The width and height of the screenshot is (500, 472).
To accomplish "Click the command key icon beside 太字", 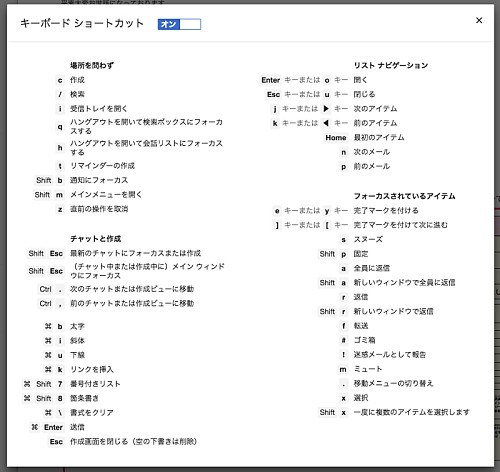I will tap(48, 326).
